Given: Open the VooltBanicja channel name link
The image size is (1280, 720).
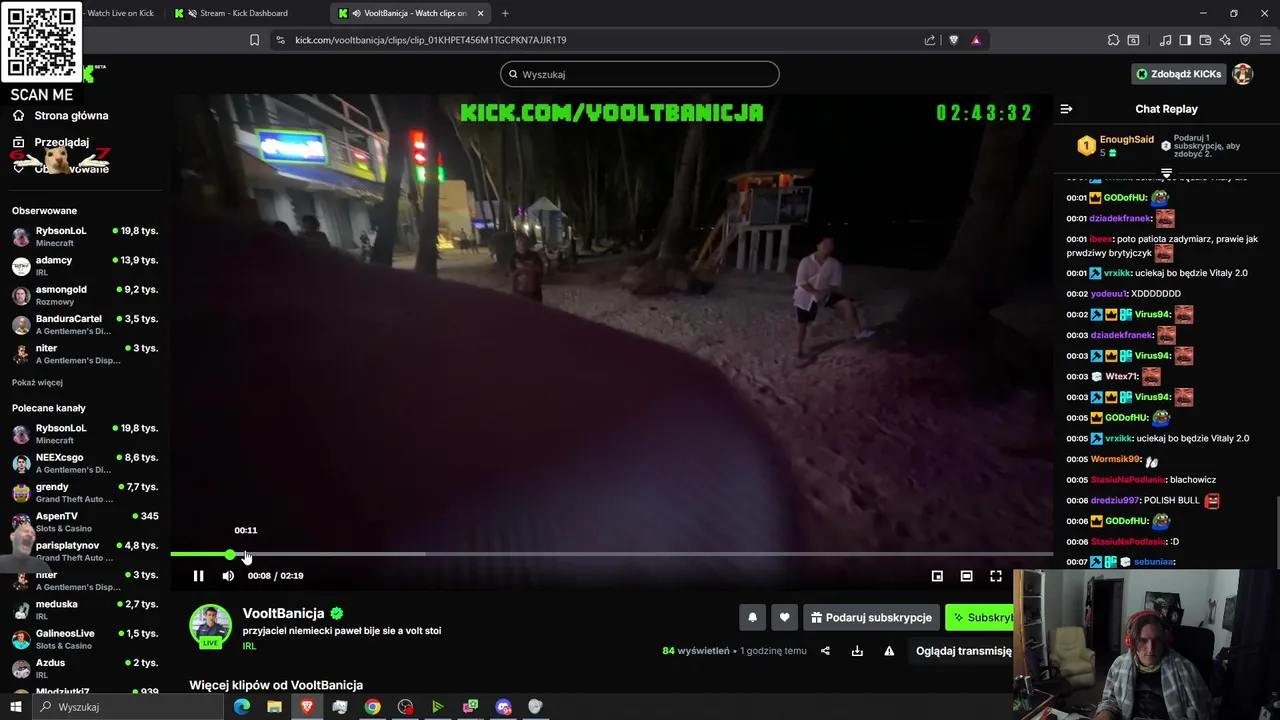Looking at the screenshot, I should tap(283, 613).
